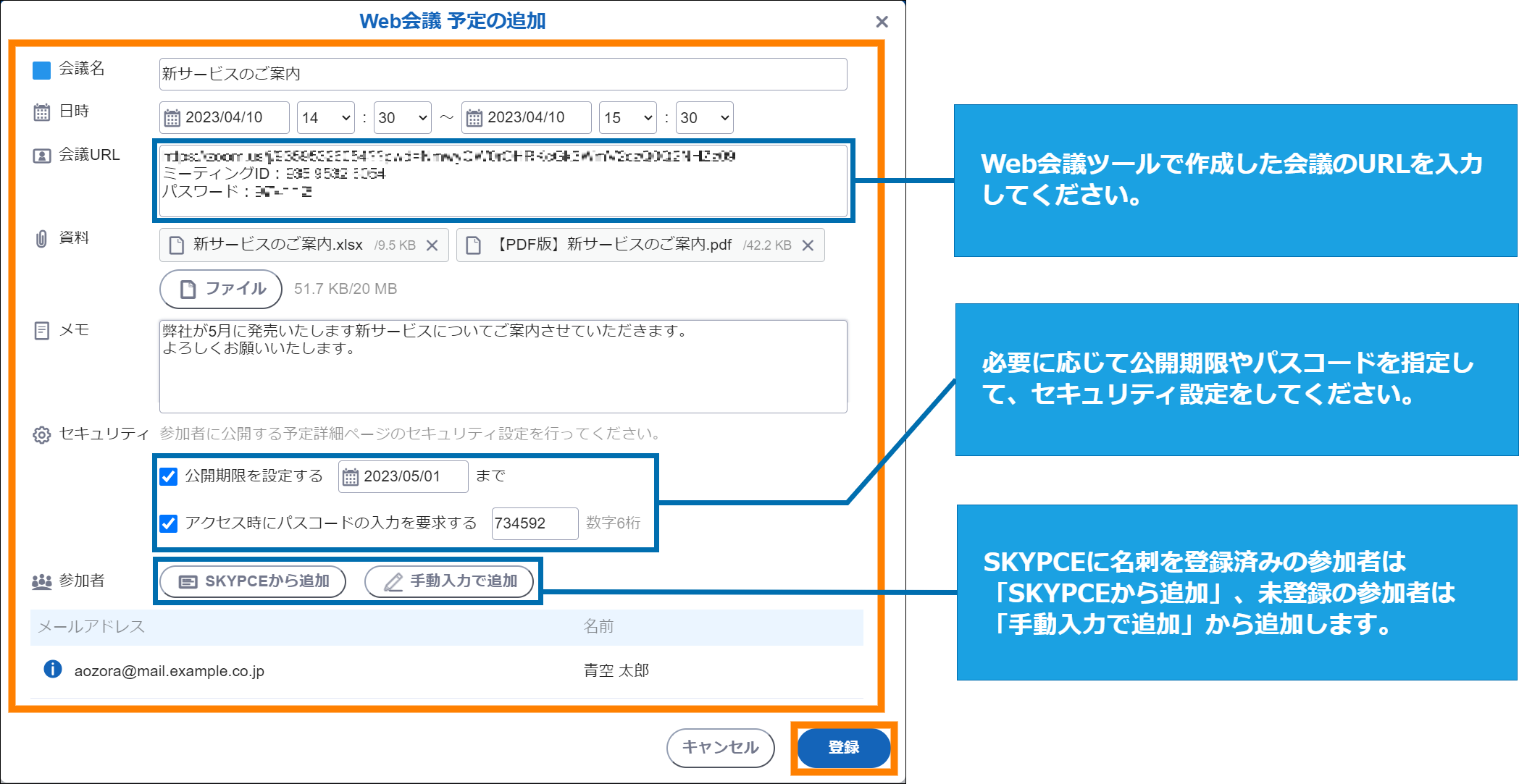The width and height of the screenshot is (1519, 784).
Task: Click the 登録 button
Action: [844, 747]
